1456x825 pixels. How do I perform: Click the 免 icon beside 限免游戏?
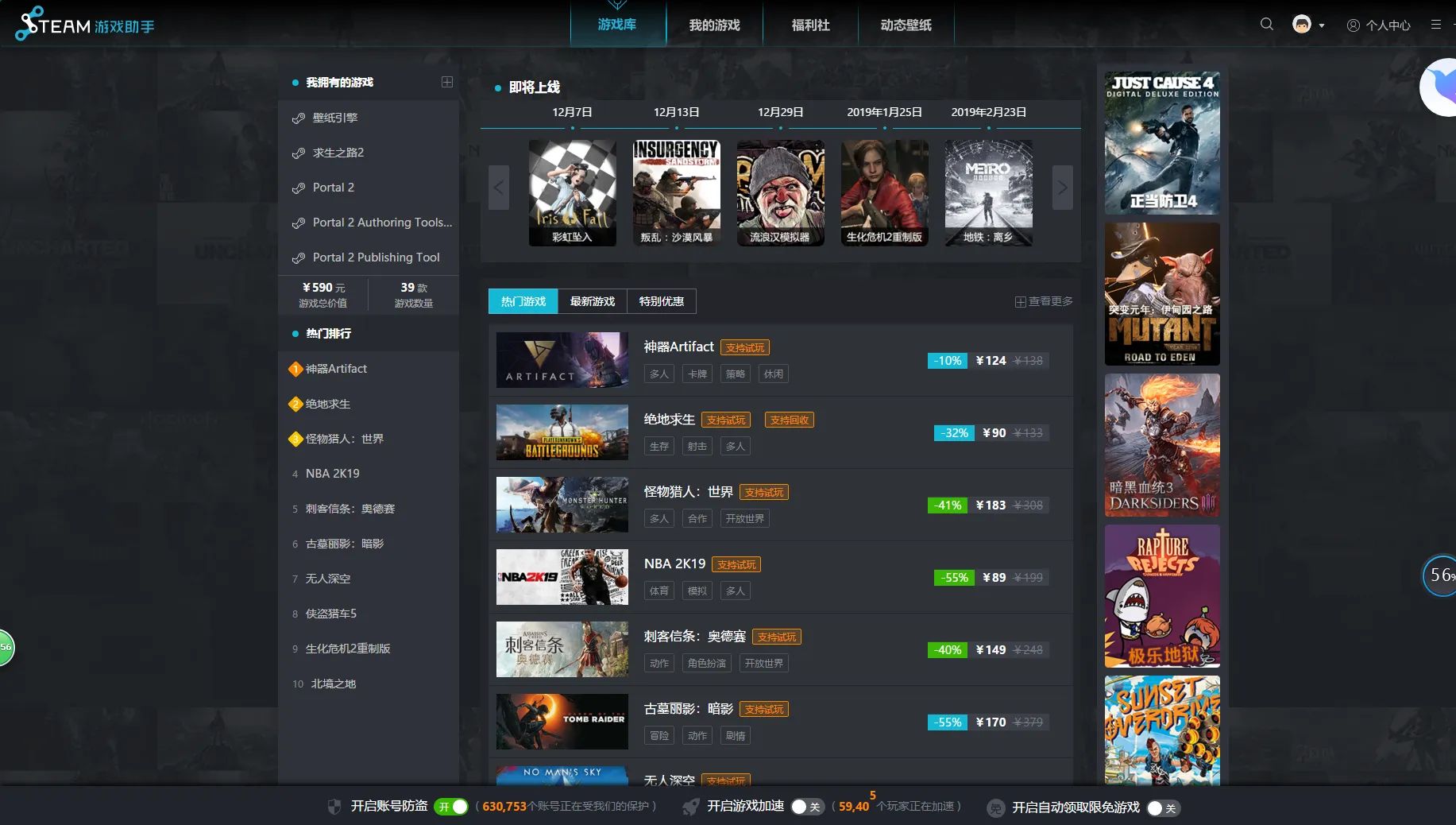pos(995,808)
